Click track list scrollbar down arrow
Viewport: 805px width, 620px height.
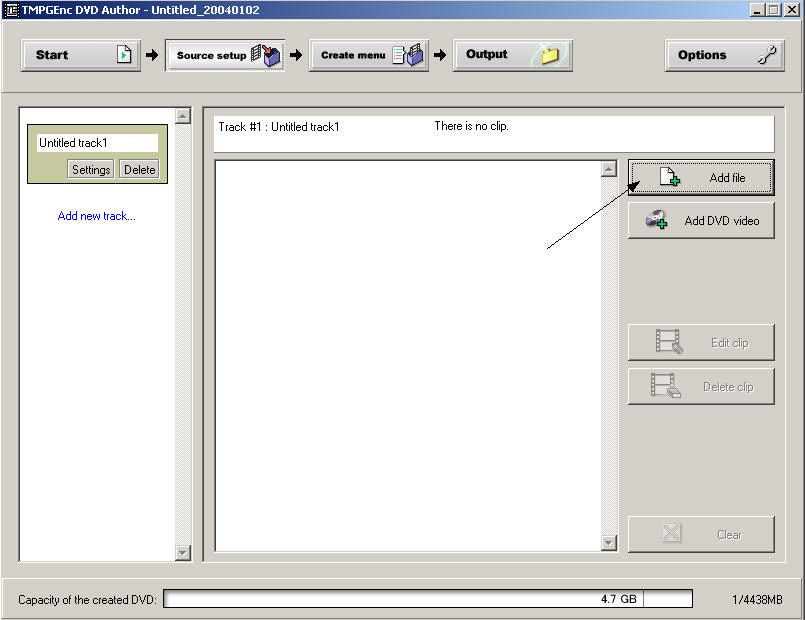[x=183, y=553]
